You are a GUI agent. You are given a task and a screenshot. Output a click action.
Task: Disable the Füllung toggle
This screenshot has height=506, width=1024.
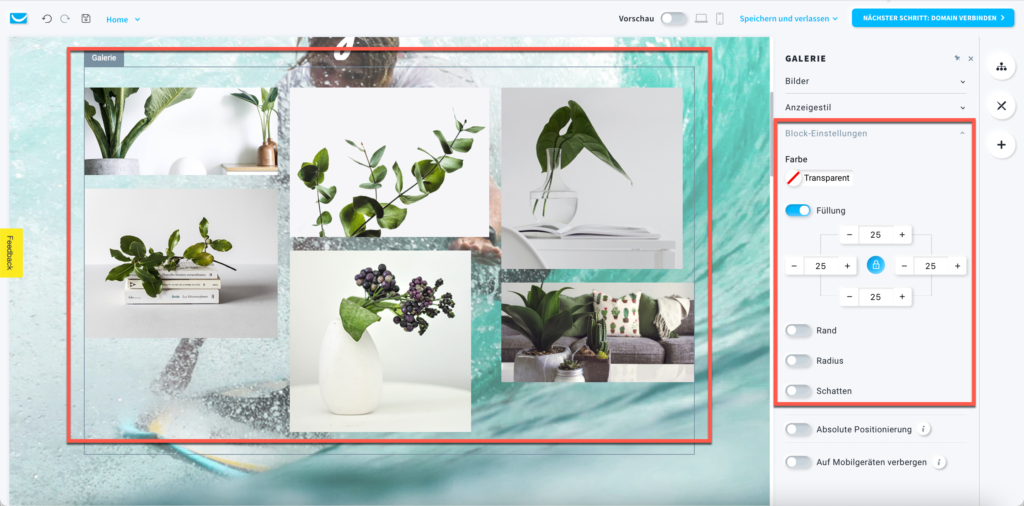pos(797,210)
